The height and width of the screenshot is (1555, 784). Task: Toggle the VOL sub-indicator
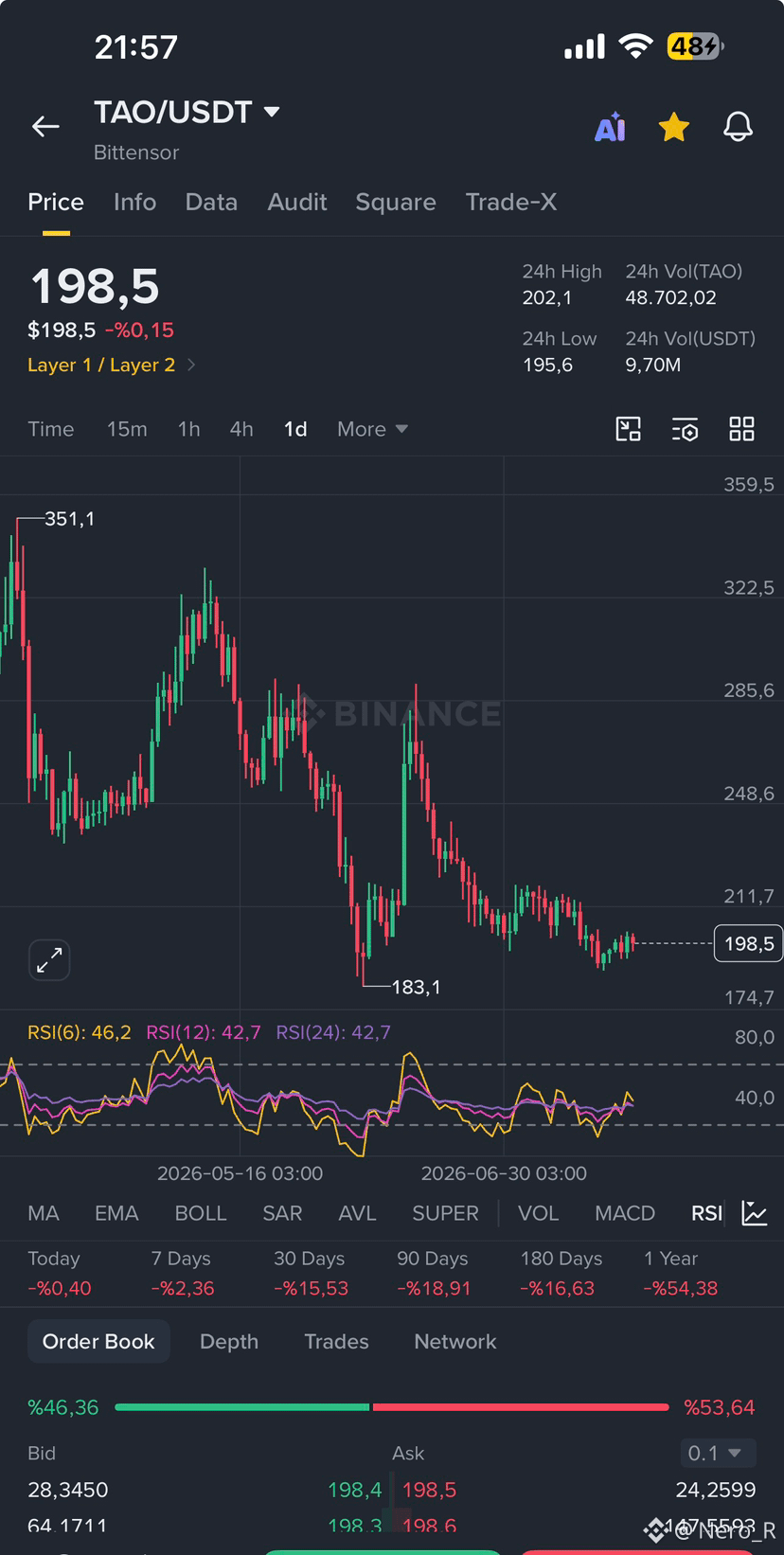coord(539,1213)
